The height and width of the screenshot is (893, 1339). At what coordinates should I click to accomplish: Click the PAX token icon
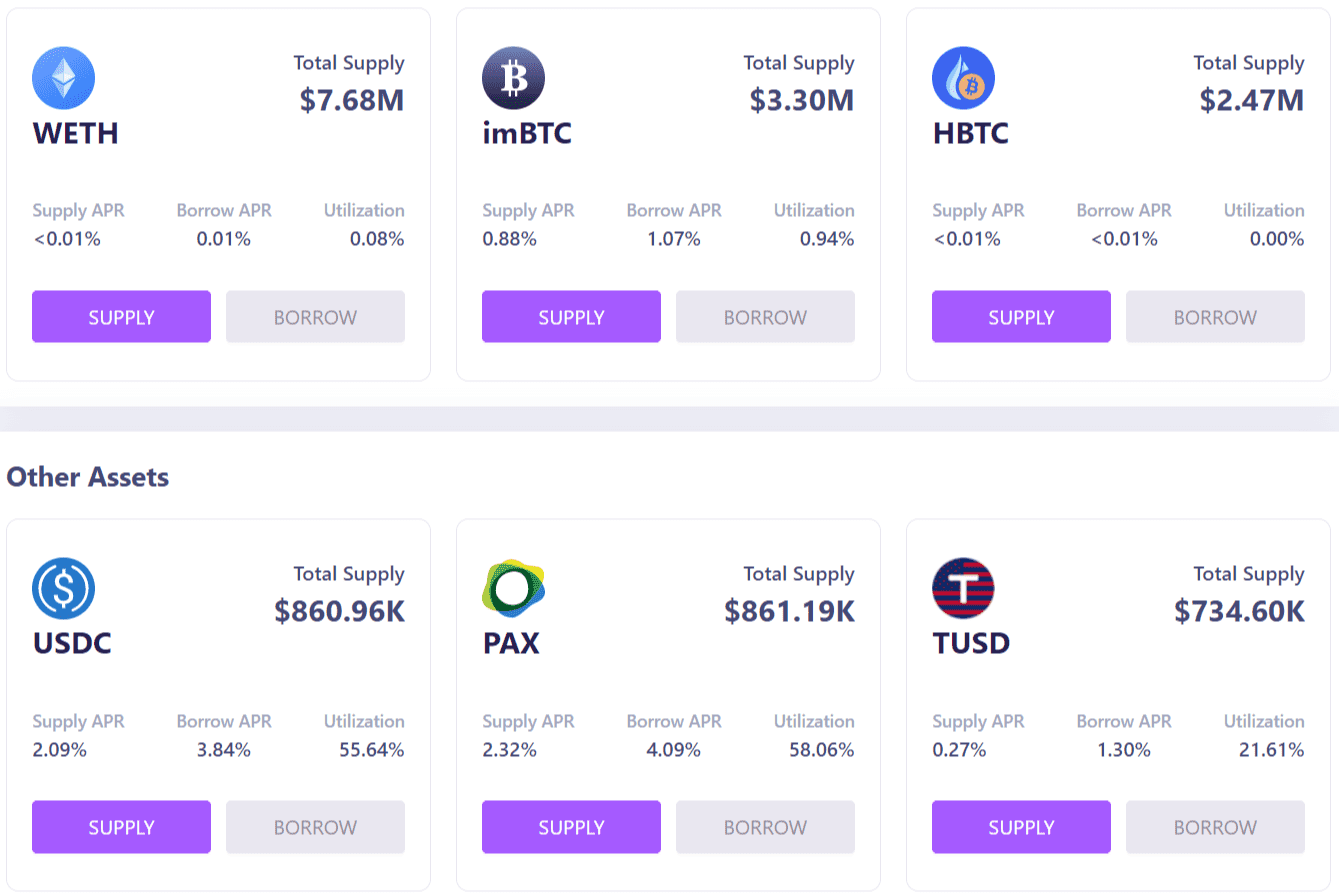click(x=513, y=588)
